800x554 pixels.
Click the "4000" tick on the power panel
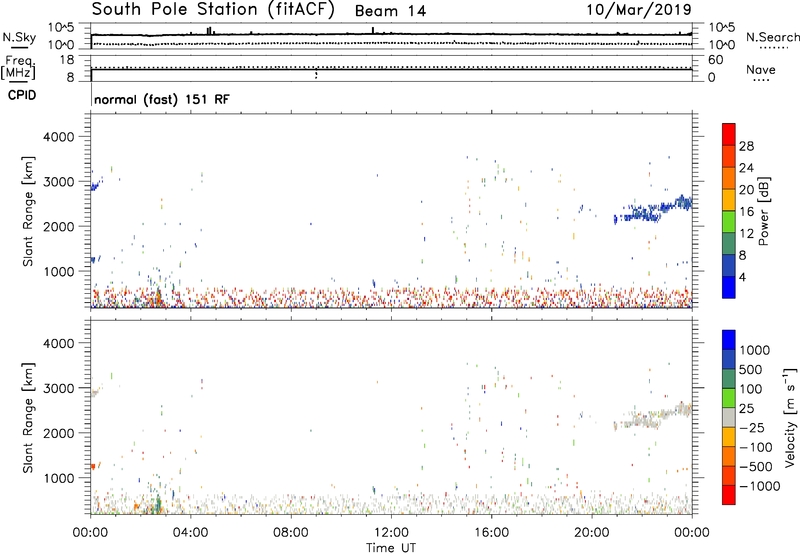coord(58,137)
